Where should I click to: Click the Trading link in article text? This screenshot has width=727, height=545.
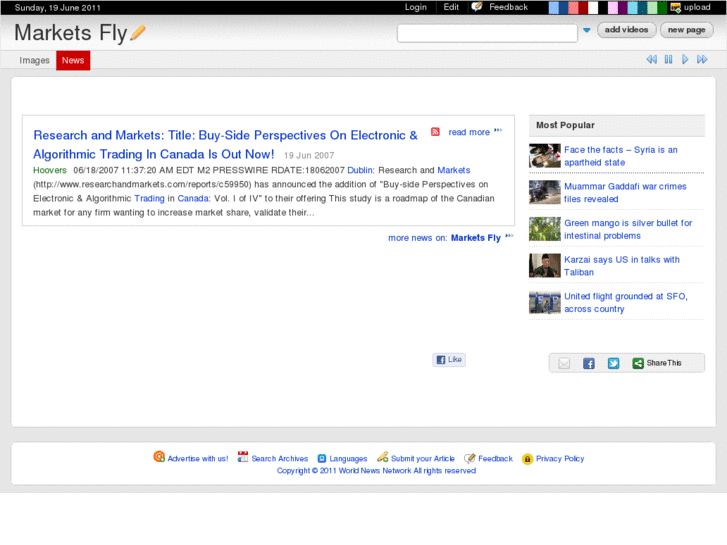point(149,199)
